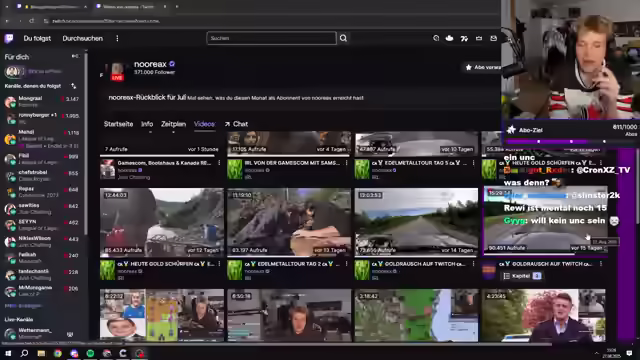Open the 8:50:18 video thumbnail
The width and height of the screenshot is (640, 360).
[289, 315]
